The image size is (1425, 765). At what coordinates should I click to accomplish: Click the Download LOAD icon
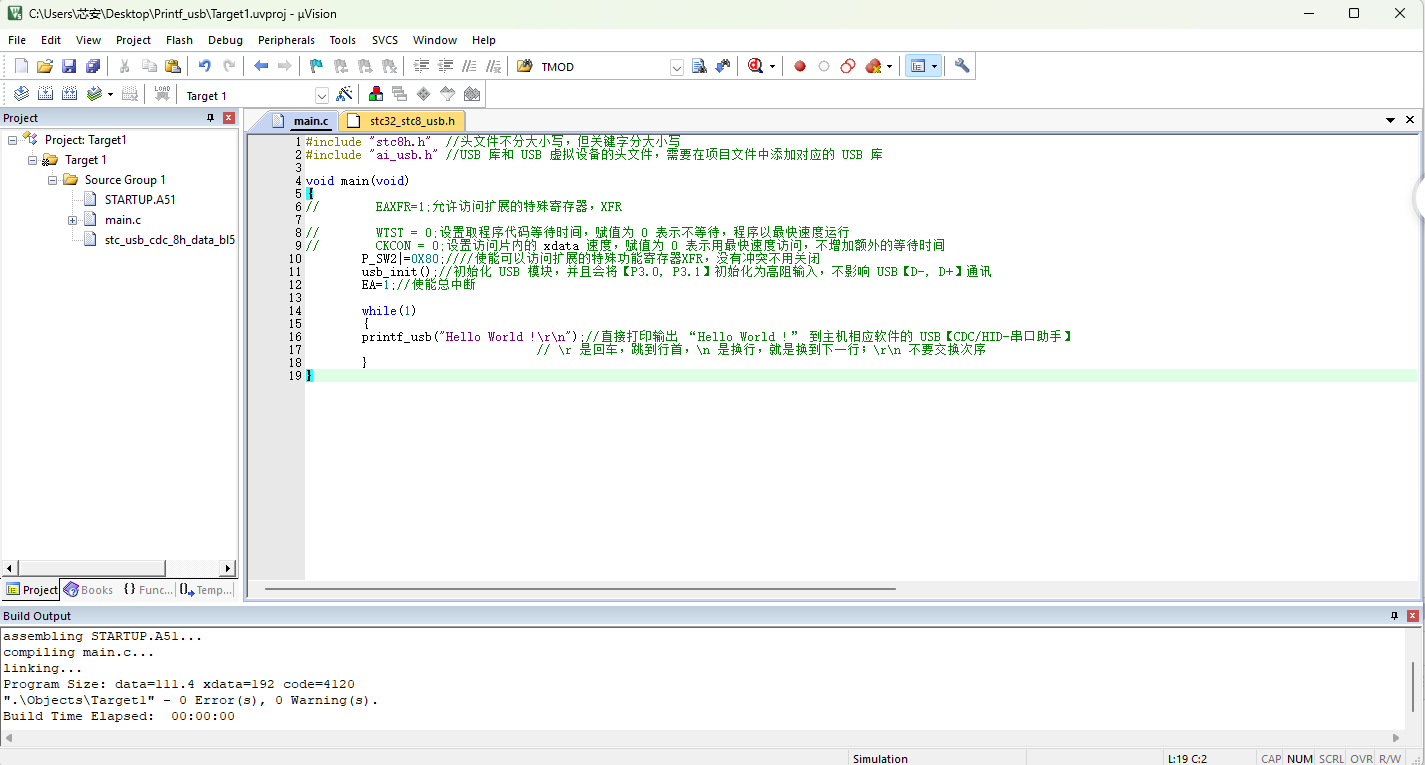click(x=162, y=94)
